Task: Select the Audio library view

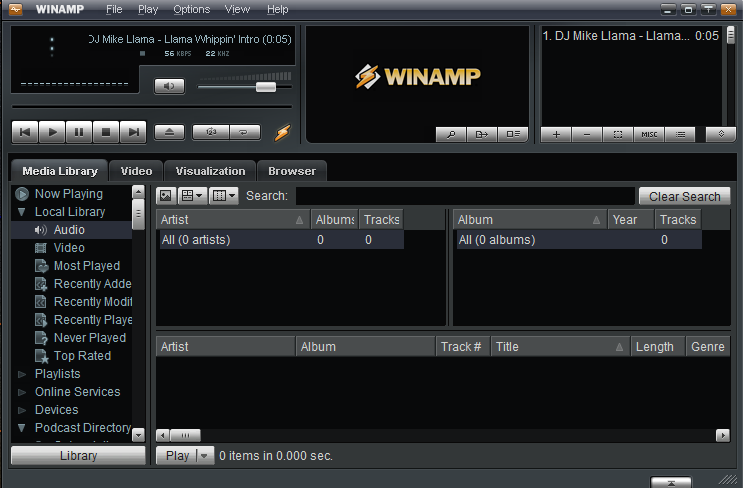Action: [69, 230]
